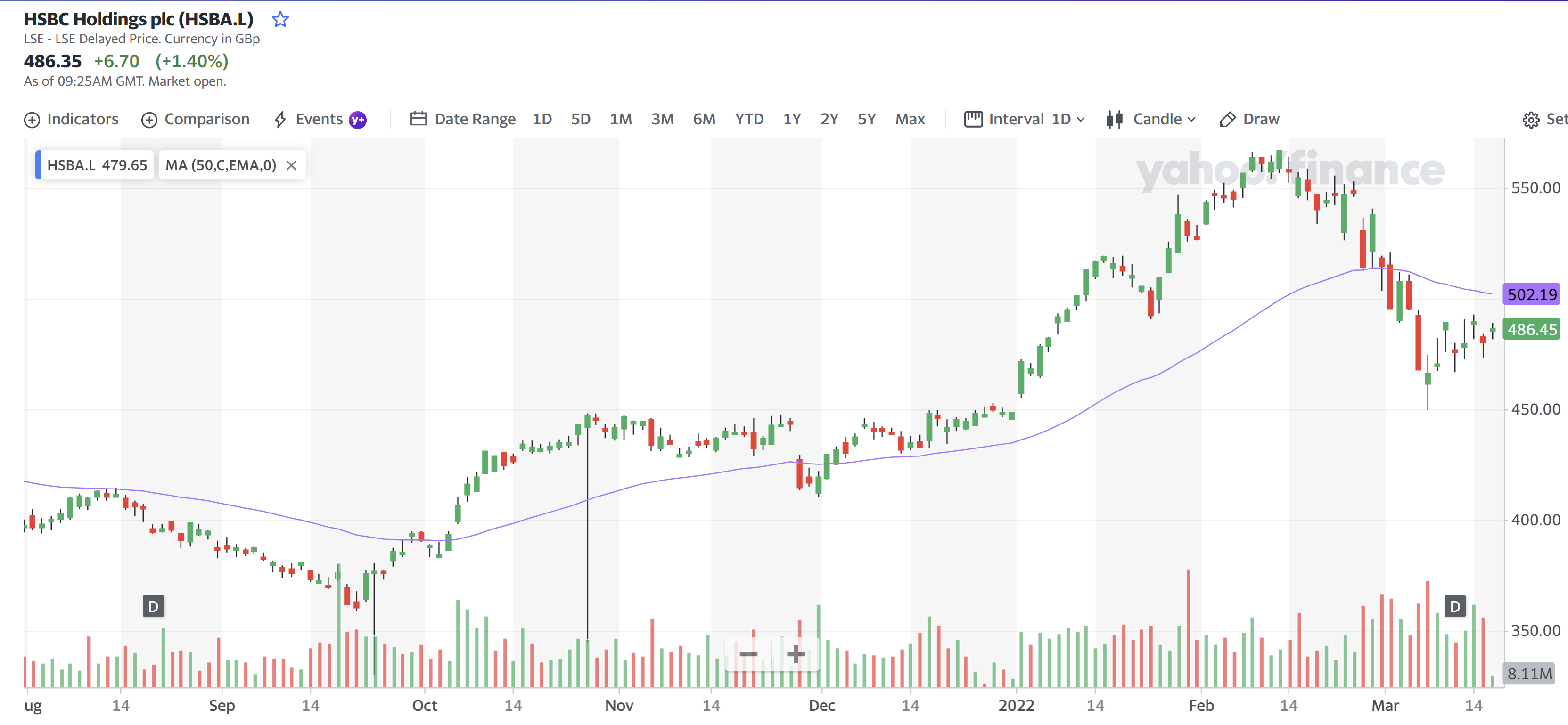
Task: Click the LSE Delayed Price currency note
Action: tap(142, 39)
